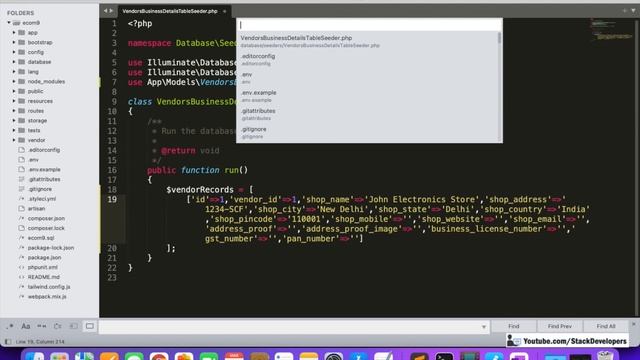Click the code minimap preview
The height and width of the screenshot is (360, 640).
coord(611,31)
